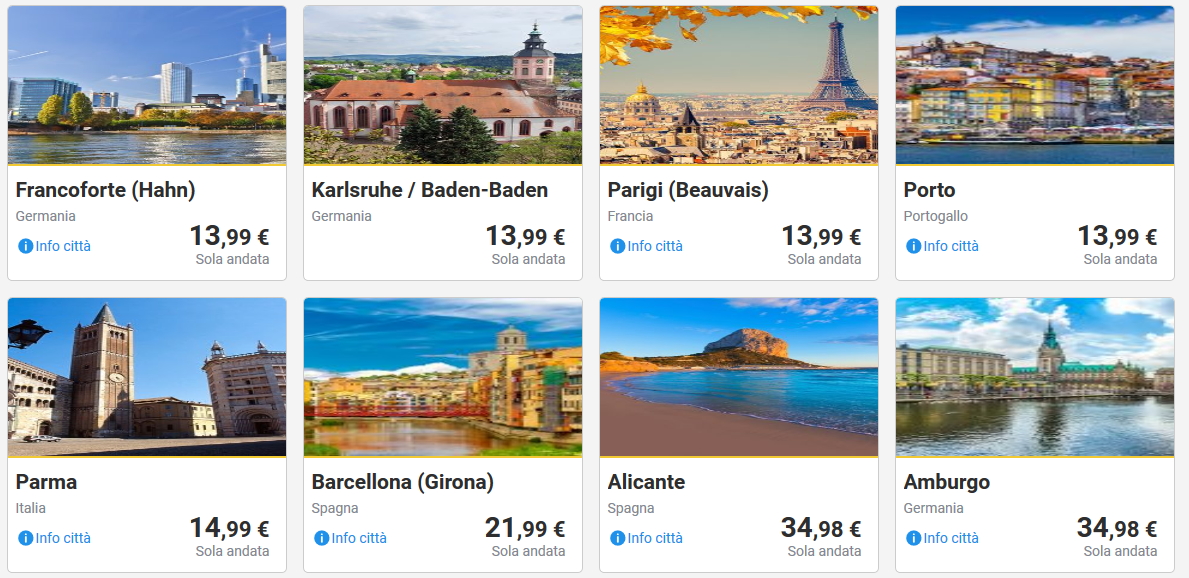Click the 34,98 € Amburgo price
The image size is (1189, 578).
point(1117,528)
